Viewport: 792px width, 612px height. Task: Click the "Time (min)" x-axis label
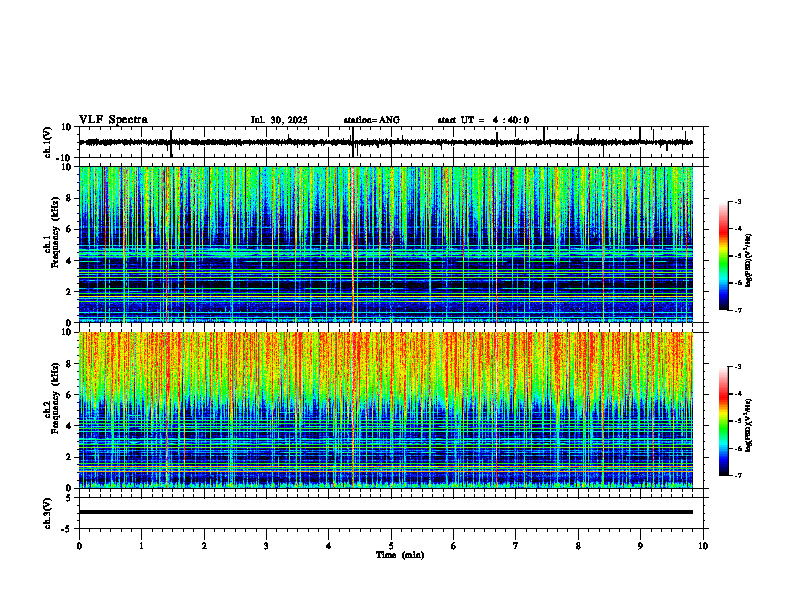pyautogui.click(x=400, y=555)
